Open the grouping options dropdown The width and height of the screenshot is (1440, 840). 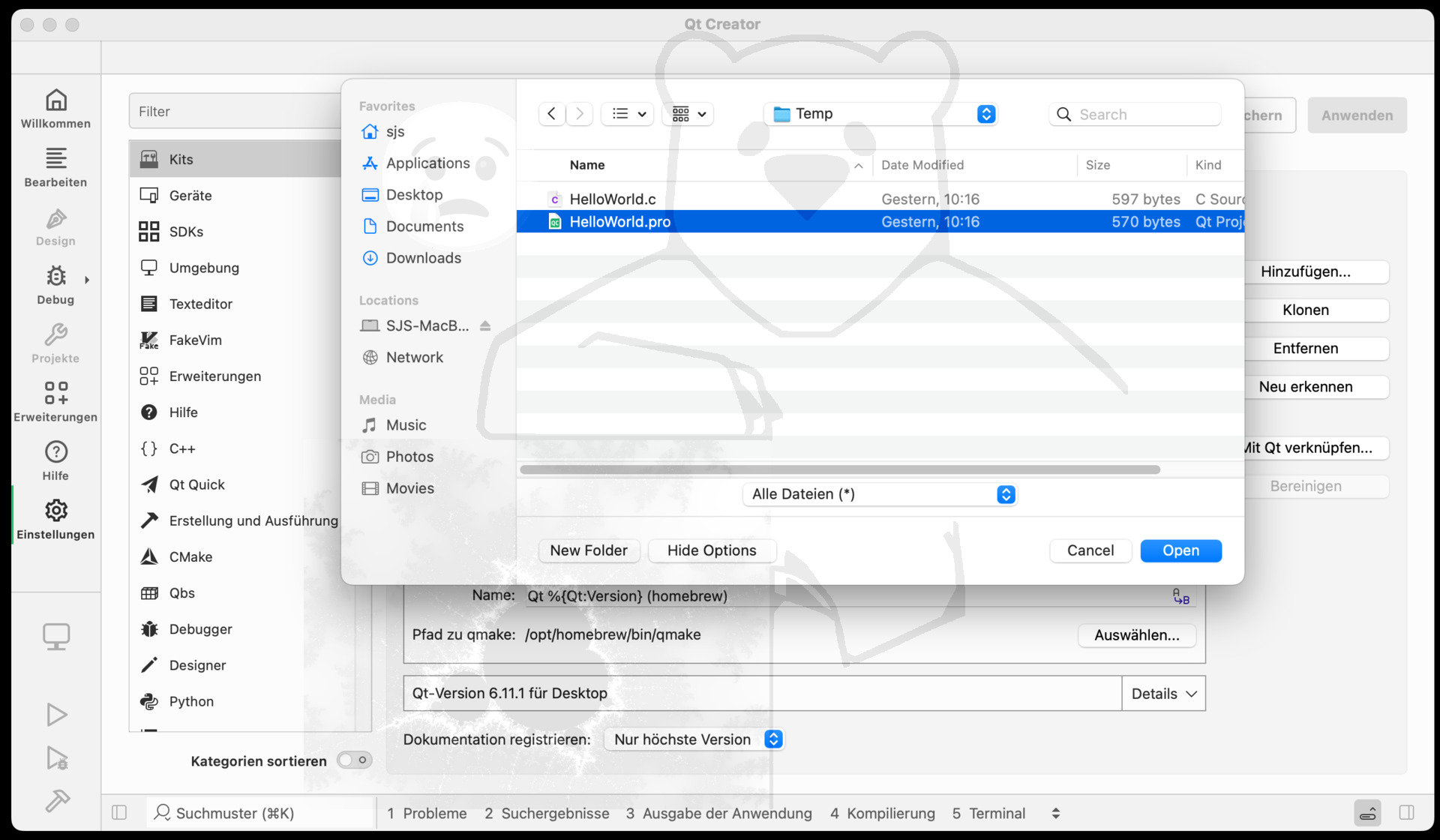point(688,113)
